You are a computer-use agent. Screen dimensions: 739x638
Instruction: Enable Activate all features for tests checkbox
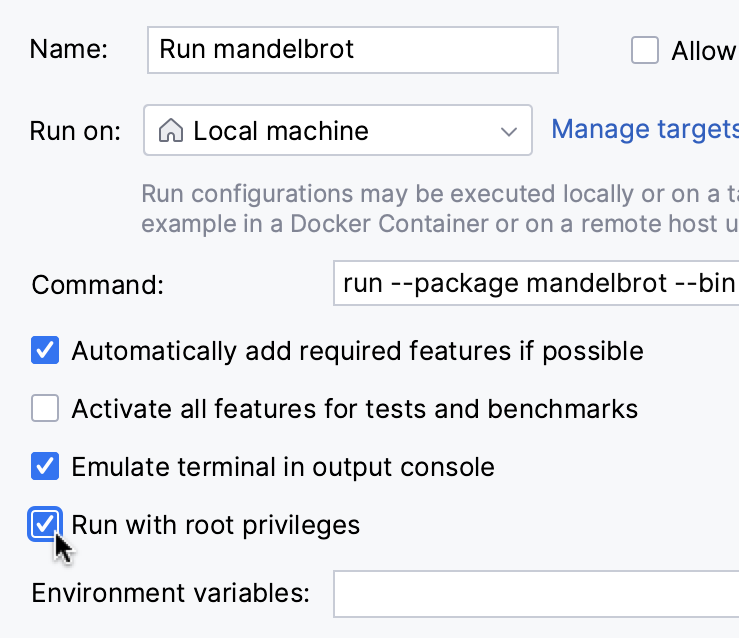[x=45, y=408]
